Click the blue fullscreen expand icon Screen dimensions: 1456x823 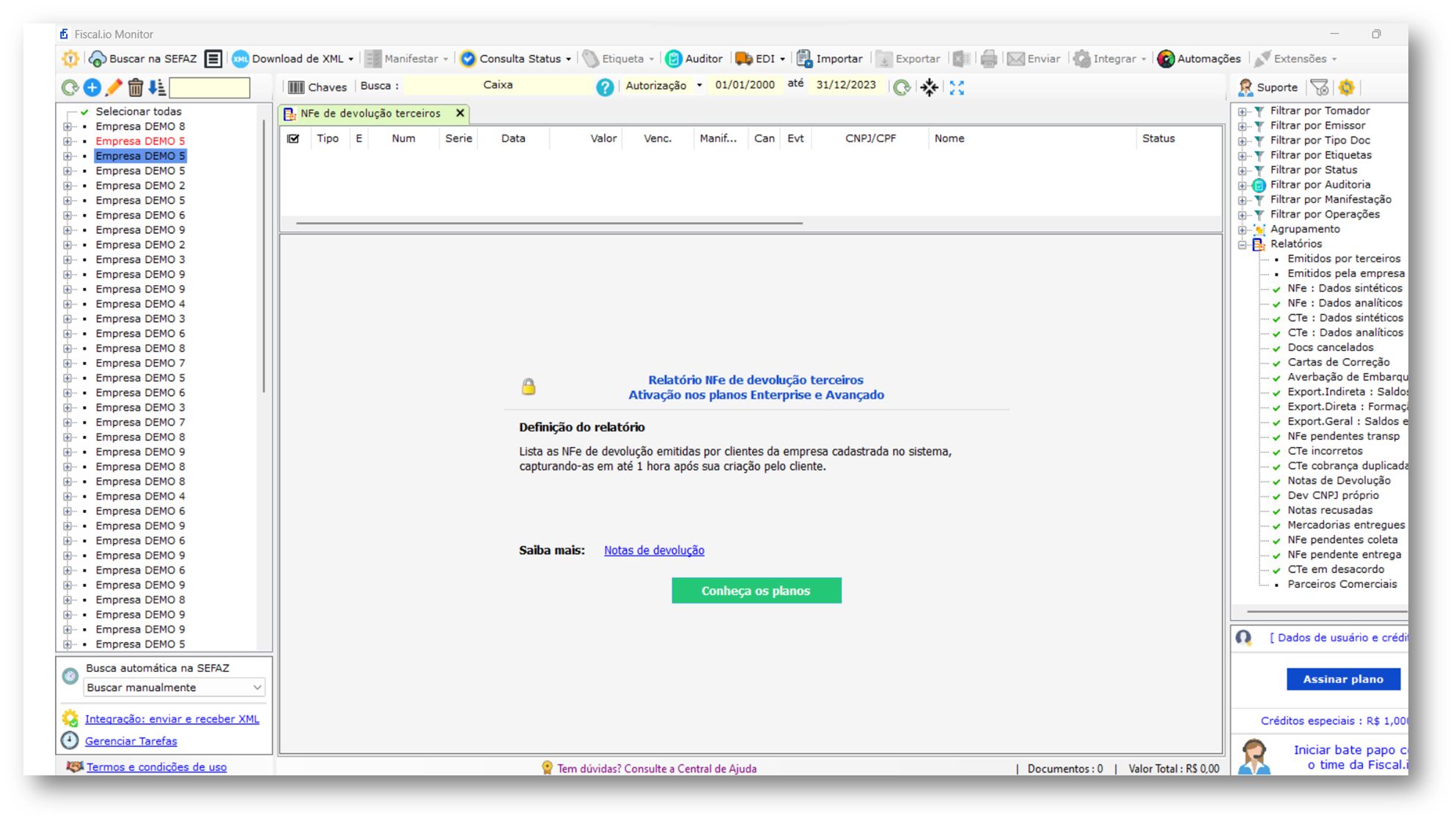pos(957,88)
